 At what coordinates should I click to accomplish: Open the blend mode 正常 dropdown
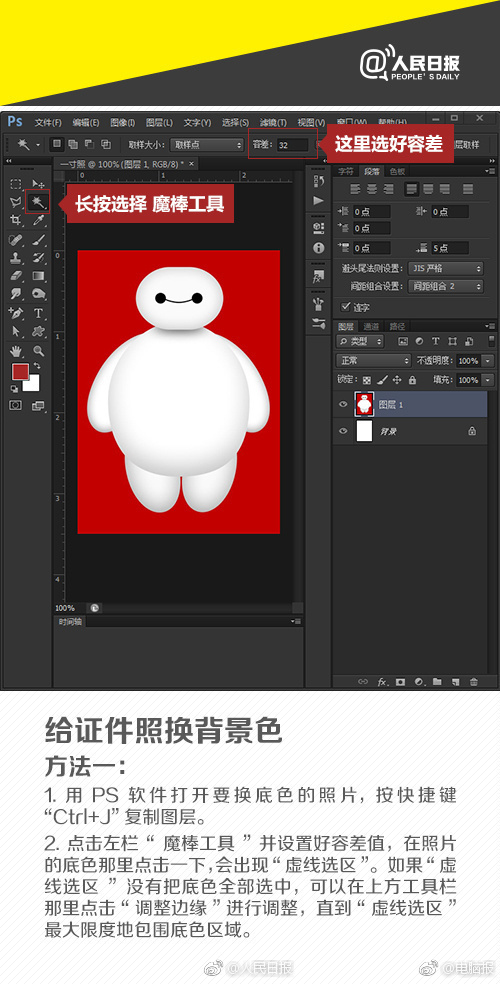point(373,361)
